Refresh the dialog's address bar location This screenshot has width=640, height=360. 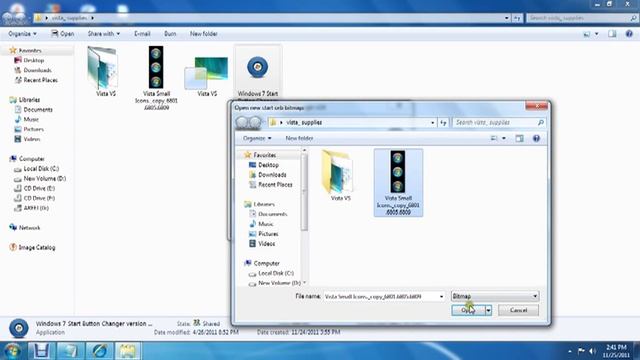click(x=443, y=122)
